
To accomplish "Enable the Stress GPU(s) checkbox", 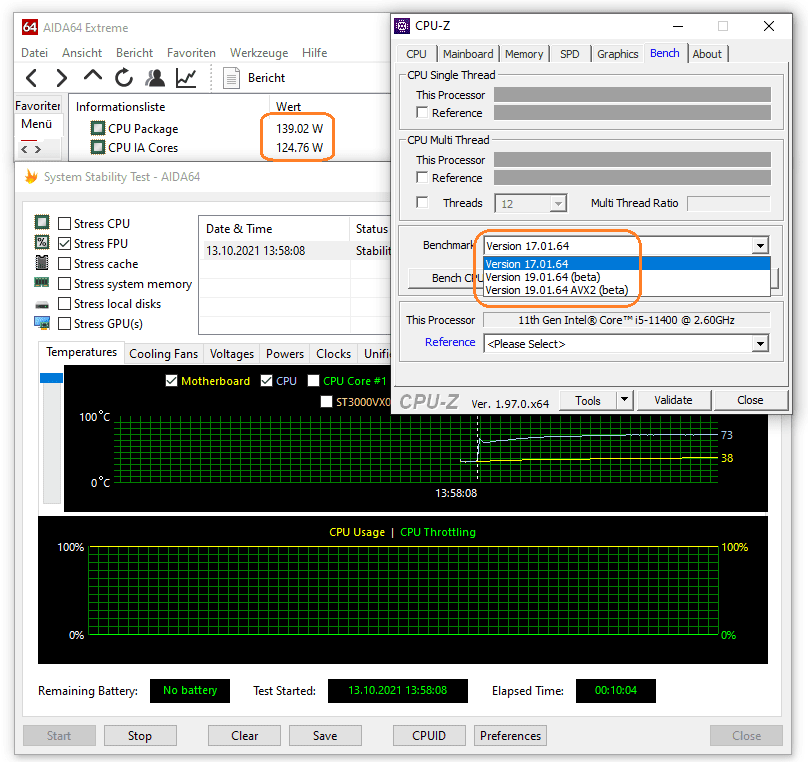I will coord(64,324).
